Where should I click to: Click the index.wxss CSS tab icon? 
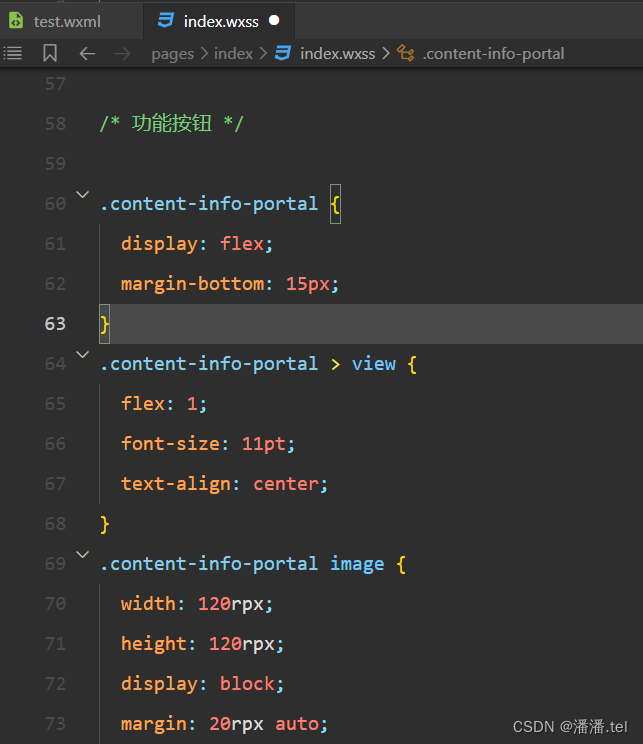(x=166, y=20)
